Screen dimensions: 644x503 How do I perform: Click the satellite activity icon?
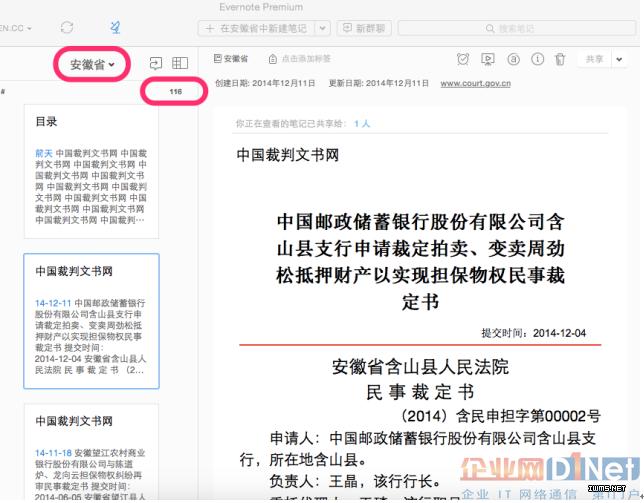115,28
